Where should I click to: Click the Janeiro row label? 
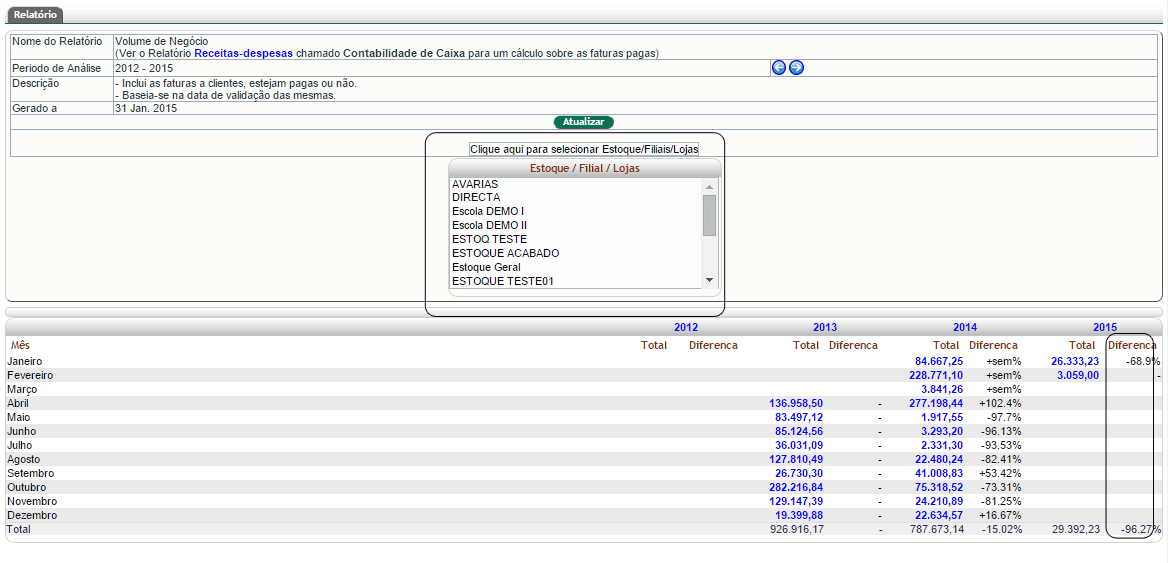point(25,361)
